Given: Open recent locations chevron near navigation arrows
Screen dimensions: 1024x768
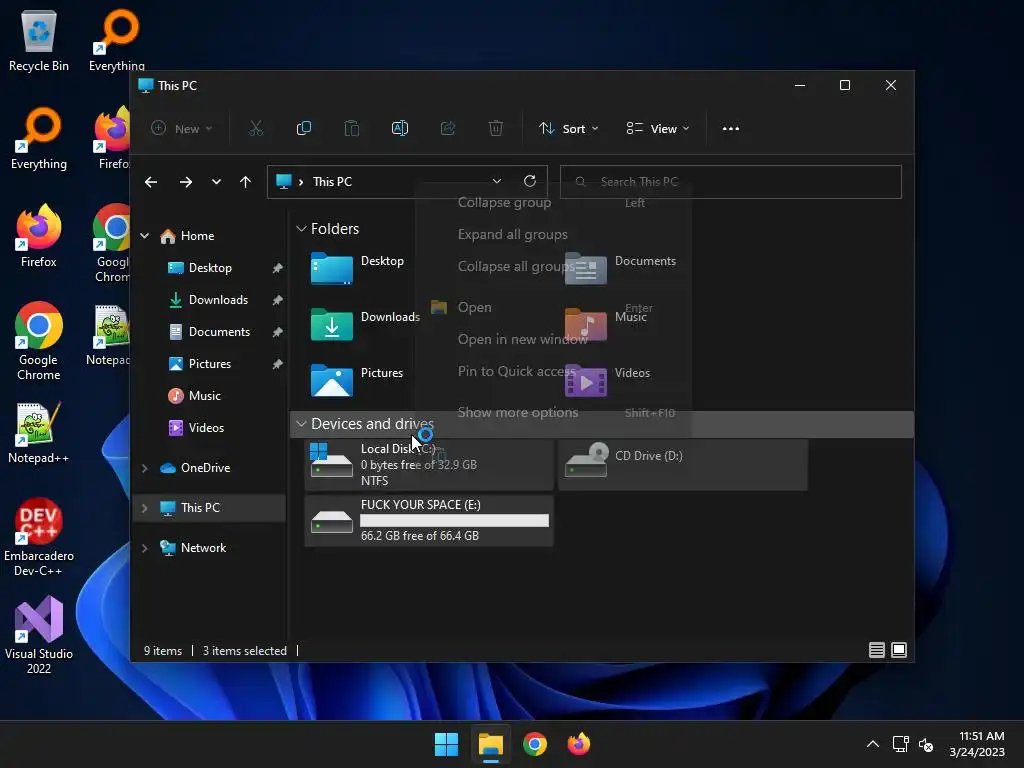Looking at the screenshot, I should 216,182.
